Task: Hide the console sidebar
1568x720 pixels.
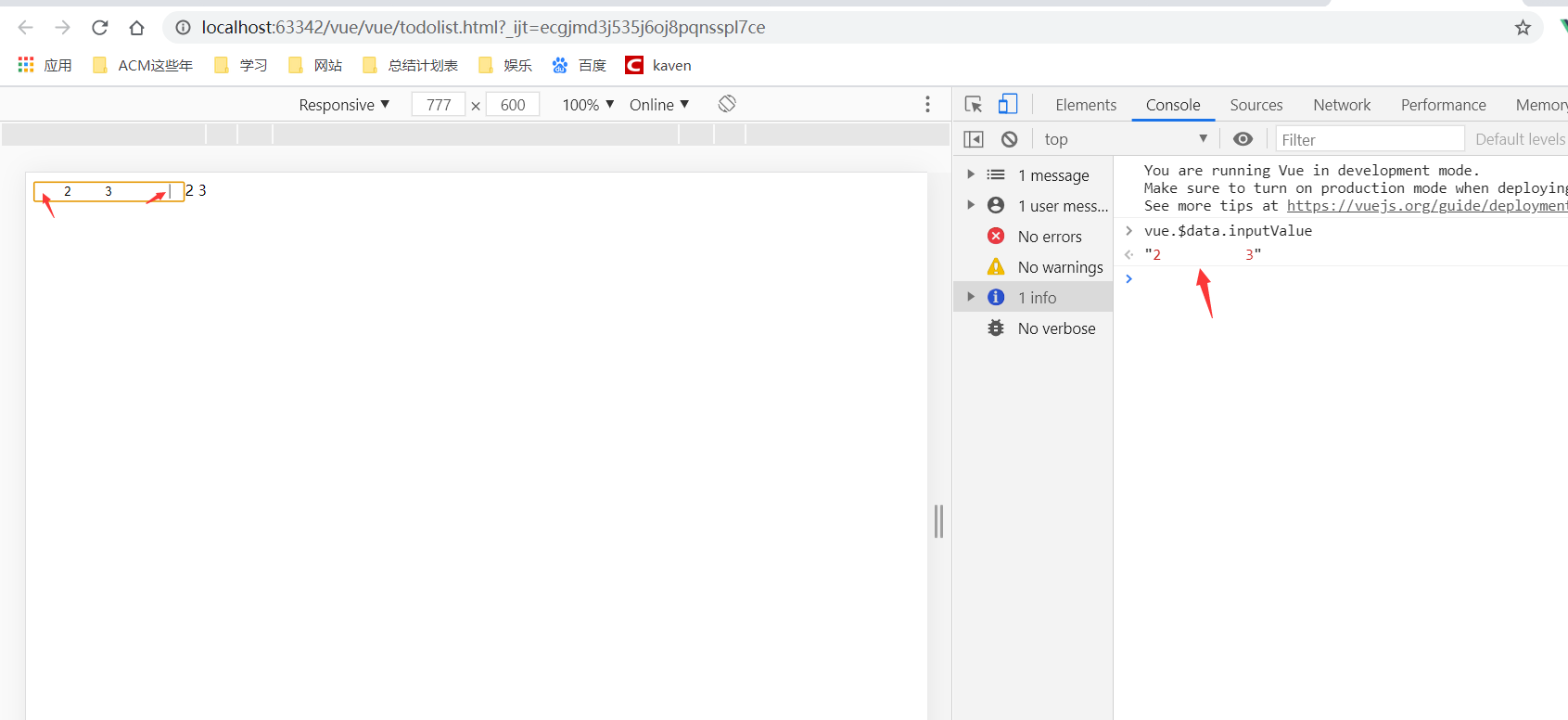Action: click(974, 139)
